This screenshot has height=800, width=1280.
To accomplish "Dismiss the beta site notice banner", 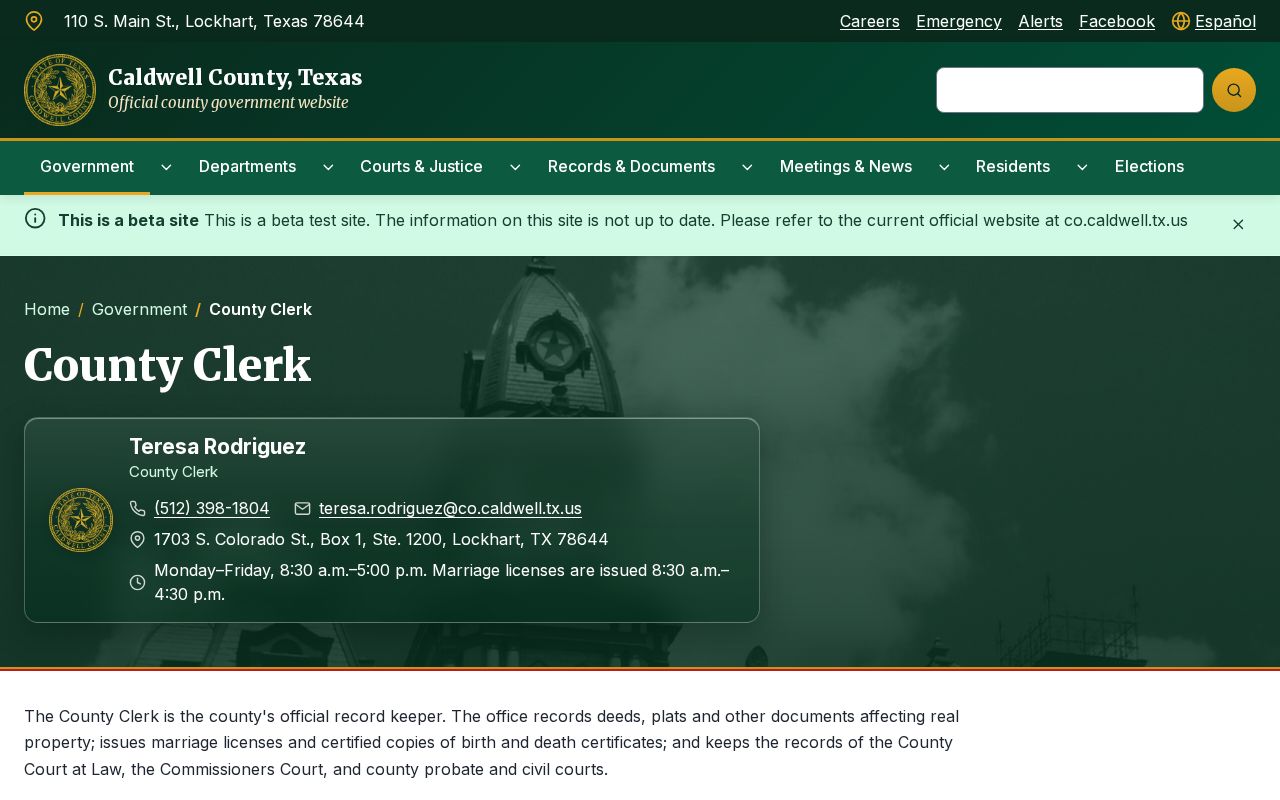I will click(x=1238, y=224).
